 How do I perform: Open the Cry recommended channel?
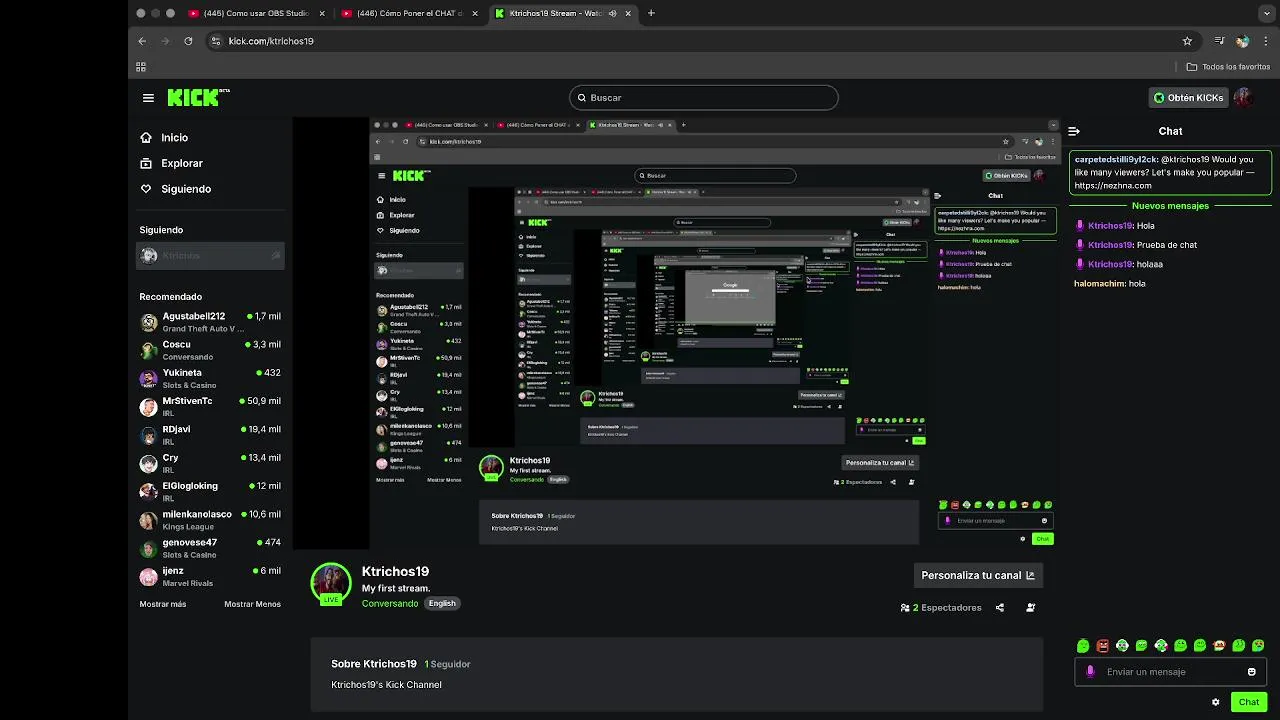210,463
